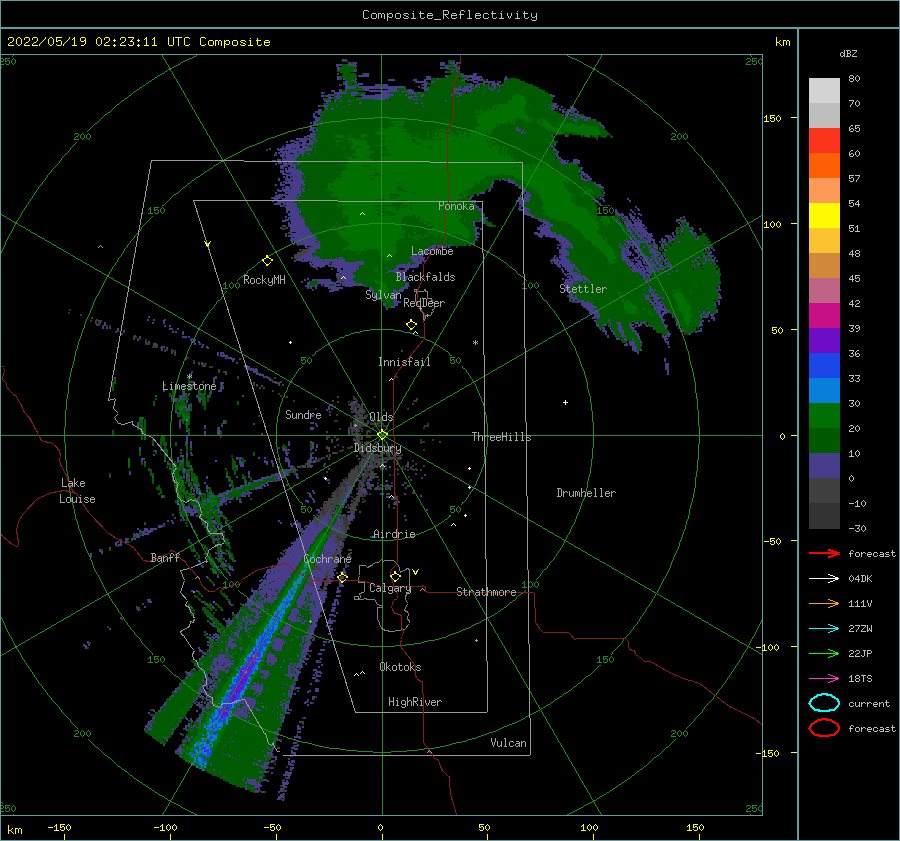Click the yellow diamond marker above RockyMH
The width and height of the screenshot is (900, 841).
[x=267, y=261]
